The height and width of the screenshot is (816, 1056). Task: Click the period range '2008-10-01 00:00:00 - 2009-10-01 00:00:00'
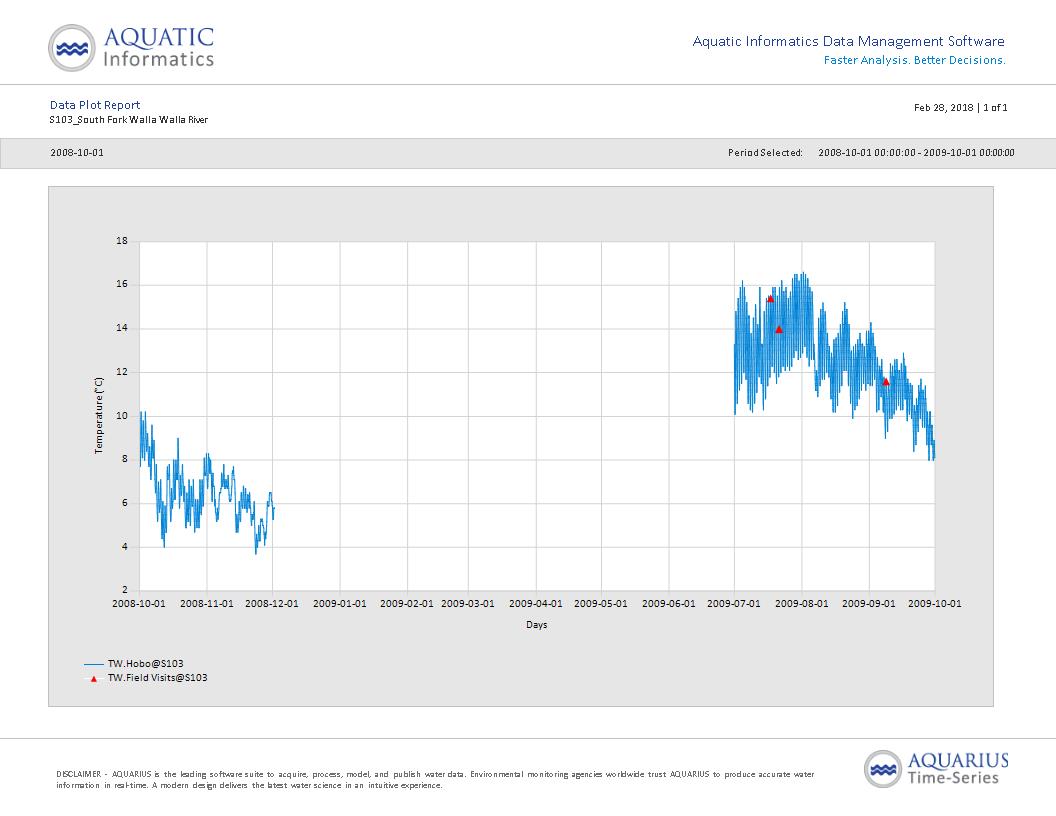click(x=916, y=153)
